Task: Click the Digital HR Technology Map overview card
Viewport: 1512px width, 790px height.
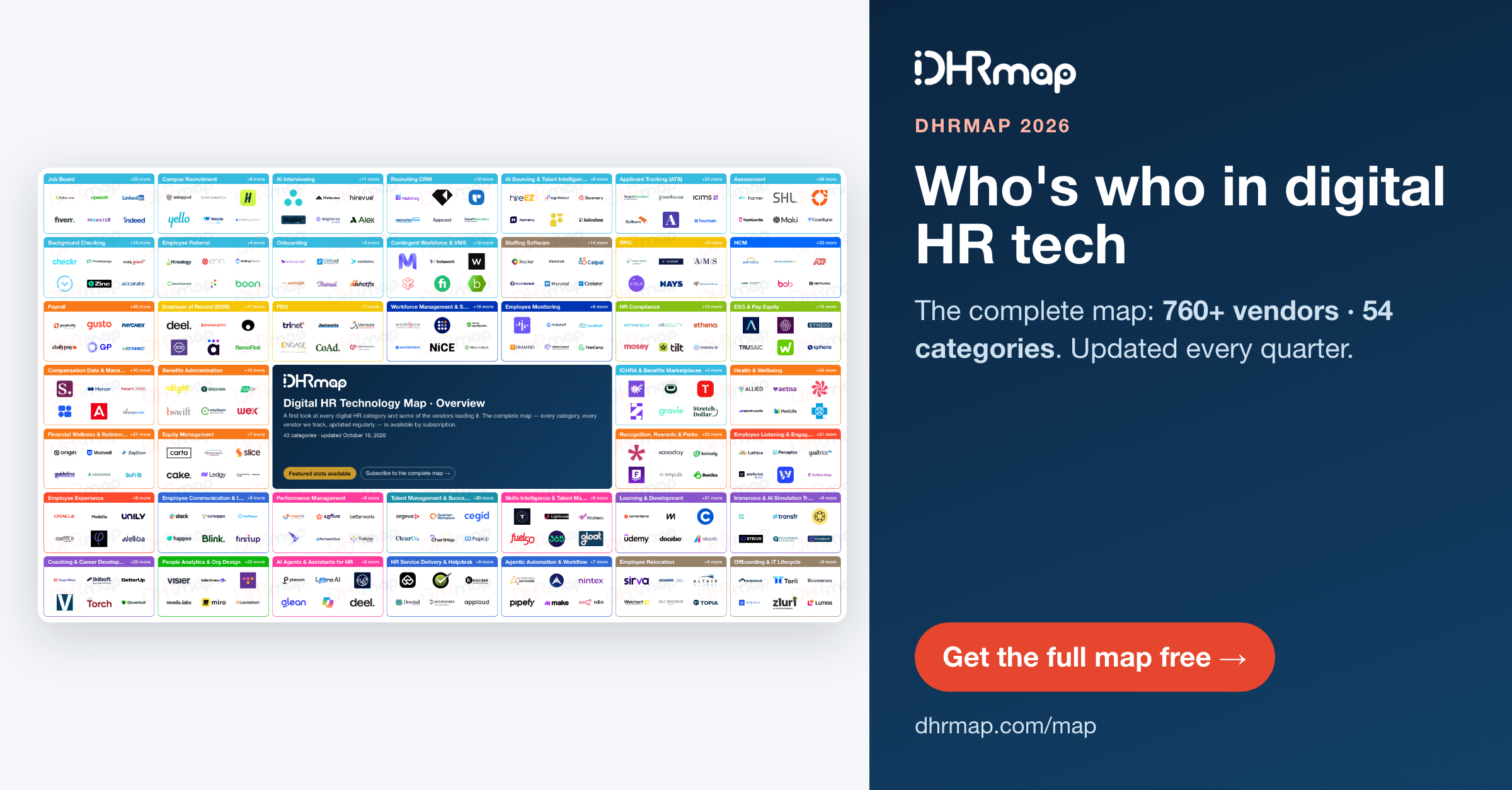Action: pyautogui.click(x=442, y=426)
